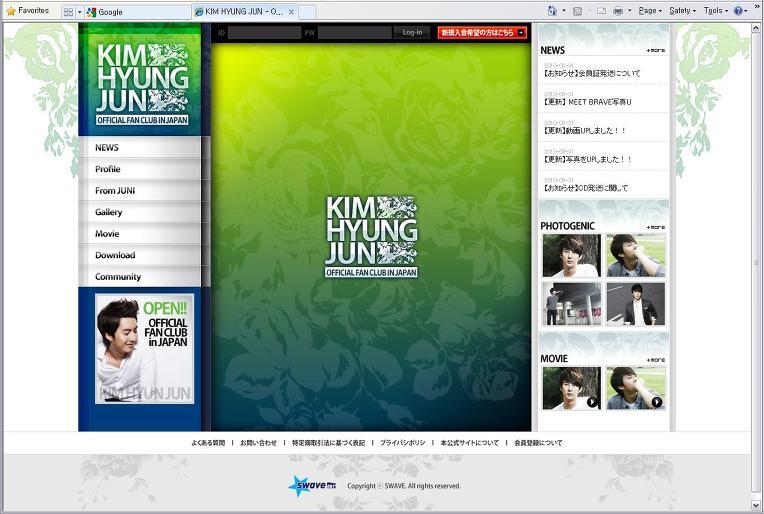Select the KIM HYUNG JUN browser tab
This screenshot has height=514, width=764.
(x=239, y=12)
